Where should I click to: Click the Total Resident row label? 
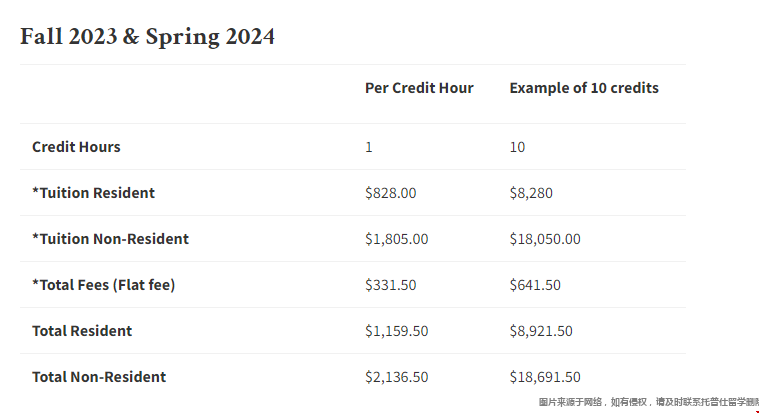(82, 331)
